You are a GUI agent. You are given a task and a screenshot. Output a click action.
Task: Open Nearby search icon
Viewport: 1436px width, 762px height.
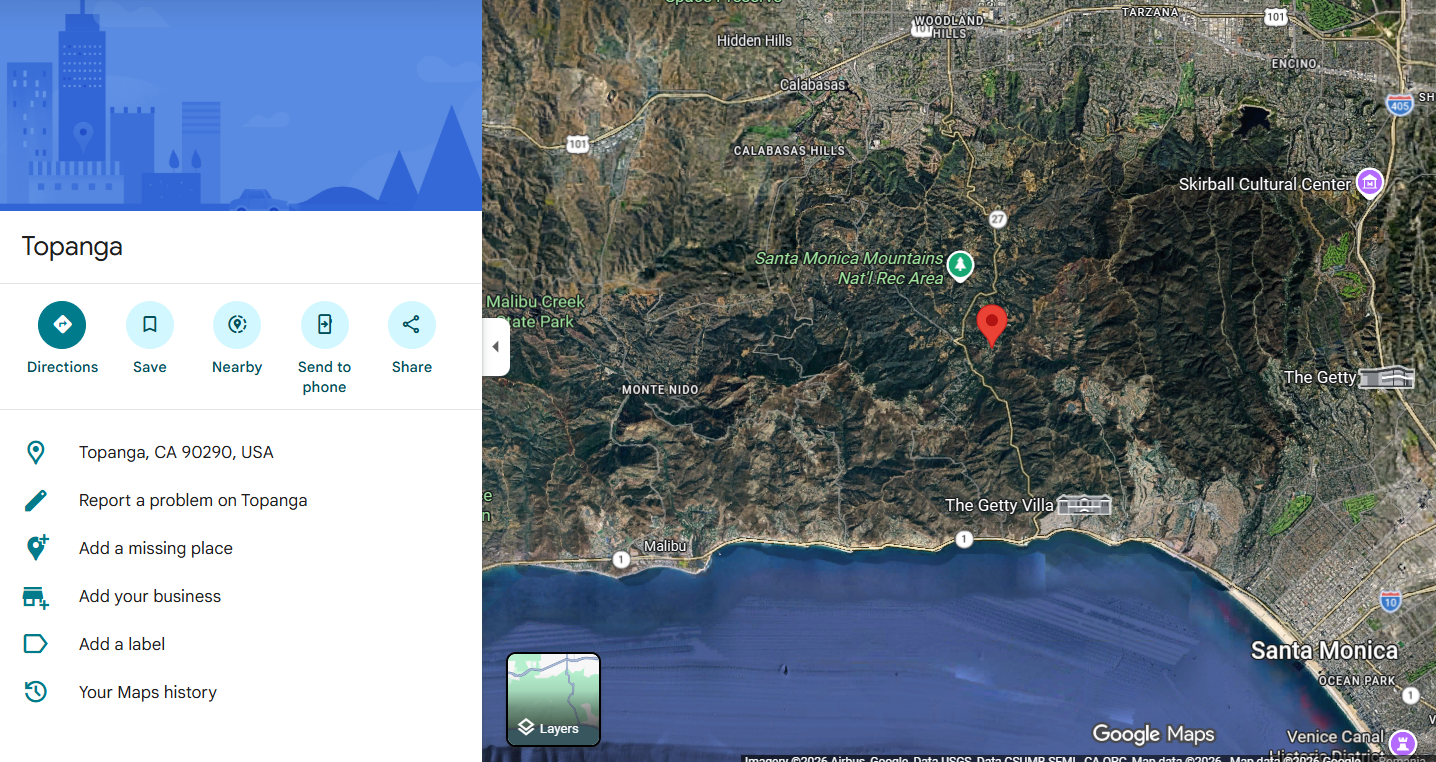pyautogui.click(x=237, y=325)
